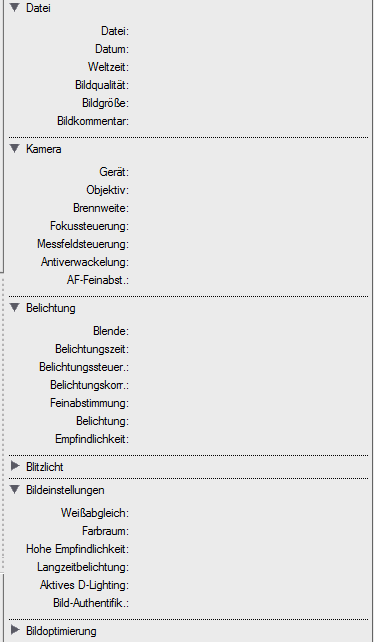Select the Objektiv field label

pos(107,190)
